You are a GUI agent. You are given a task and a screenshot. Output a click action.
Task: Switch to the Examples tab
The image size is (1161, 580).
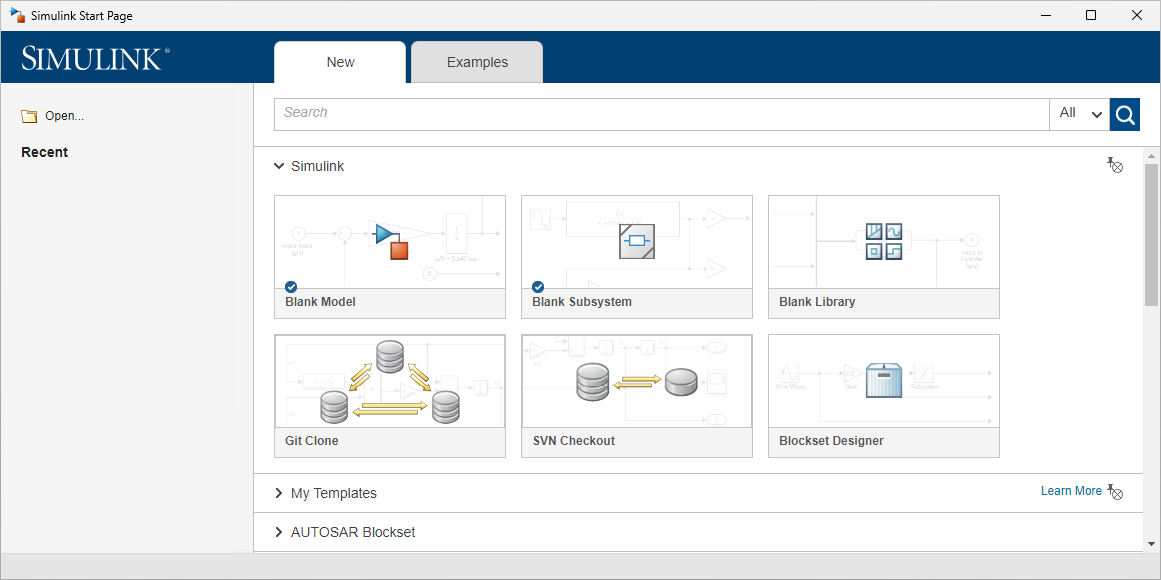pos(477,62)
